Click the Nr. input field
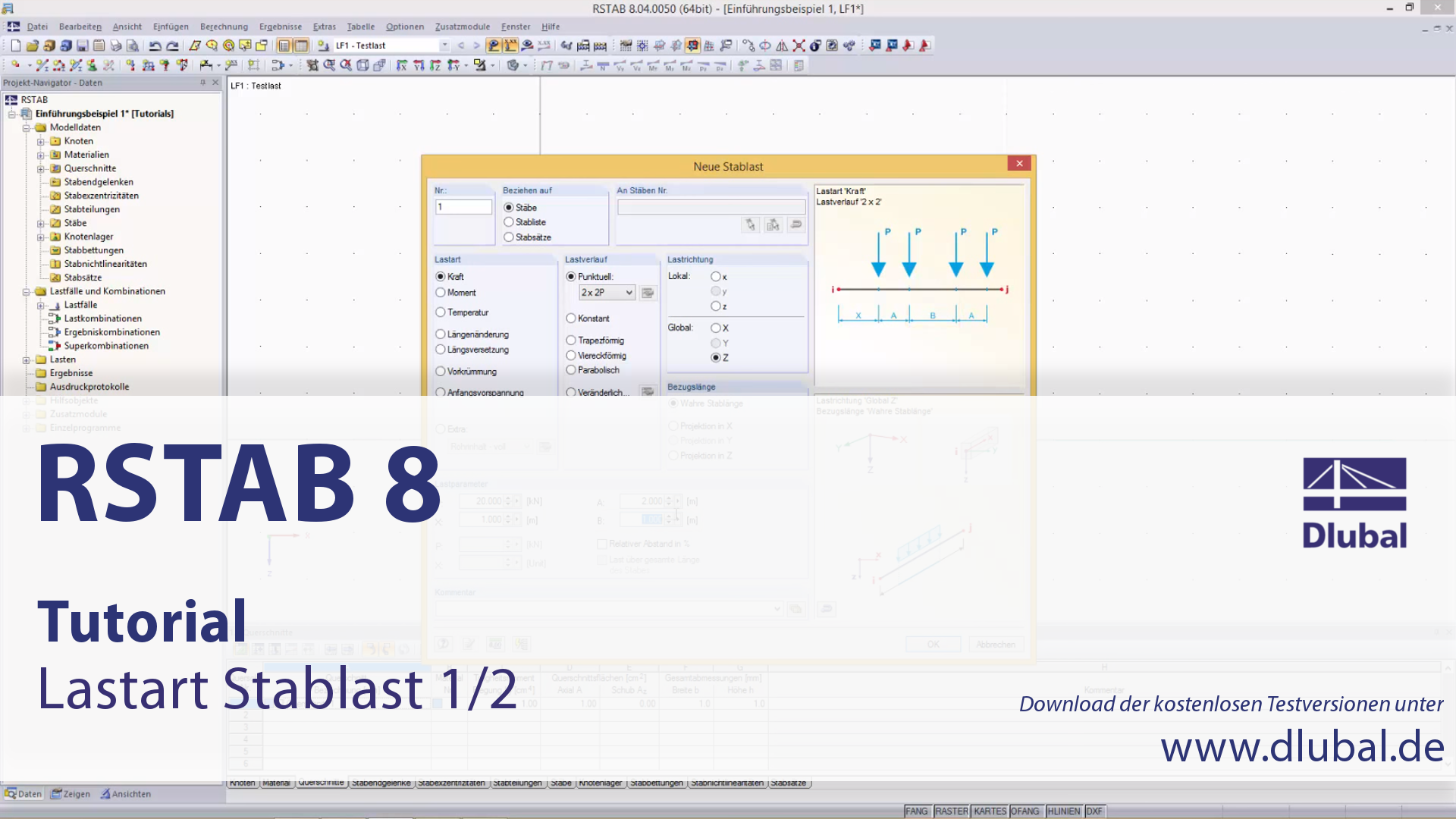 coord(463,207)
